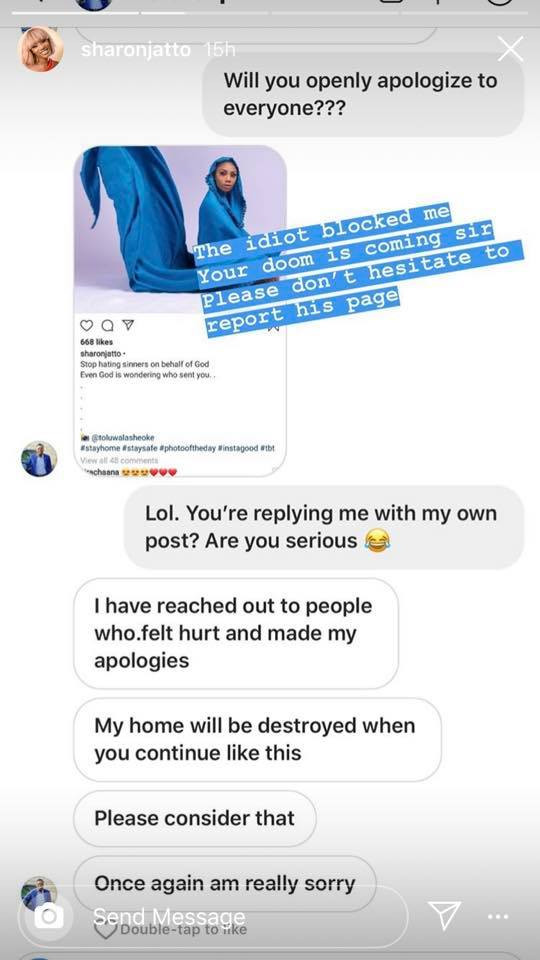Tap sender's avatar beside last message
Viewport: 540px width, 960px height.
(39, 894)
